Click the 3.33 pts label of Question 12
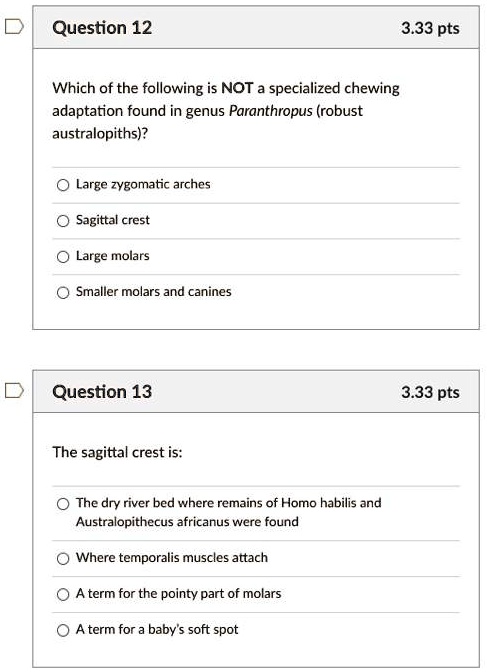The width and height of the screenshot is (487, 672). [430, 28]
